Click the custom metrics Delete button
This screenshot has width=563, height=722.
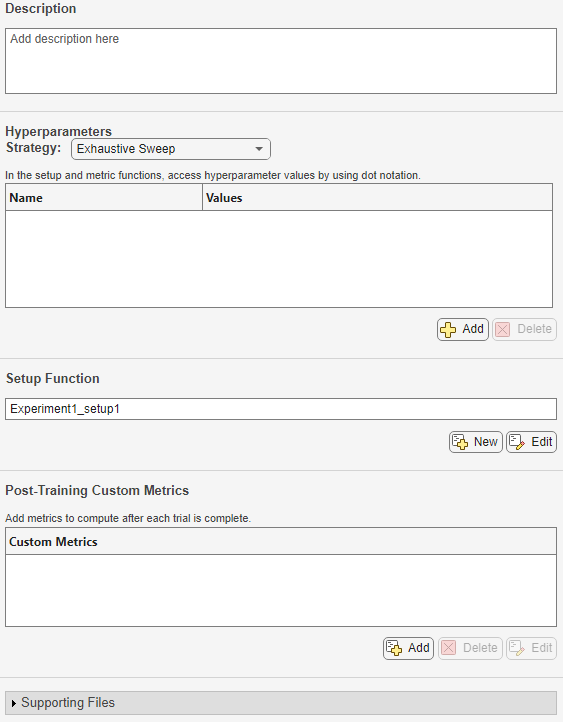[x=470, y=648]
